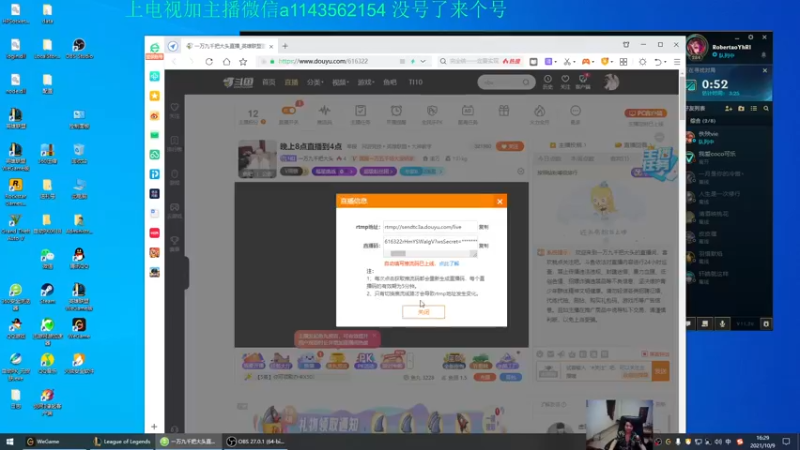This screenshot has height=450, width=800.
Task: Expand the address bar dropdown arrow
Action: tap(423, 62)
